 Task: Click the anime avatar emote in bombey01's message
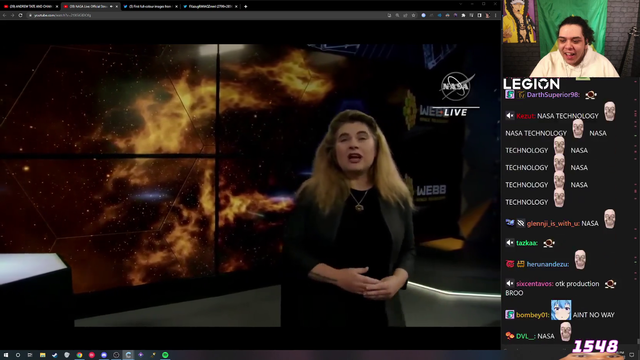coord(561,310)
